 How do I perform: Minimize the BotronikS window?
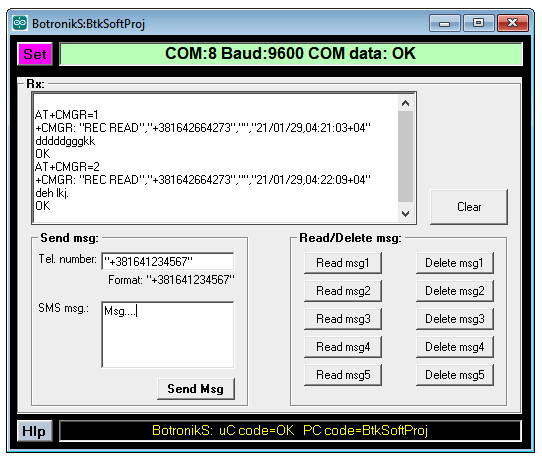tap(445, 23)
